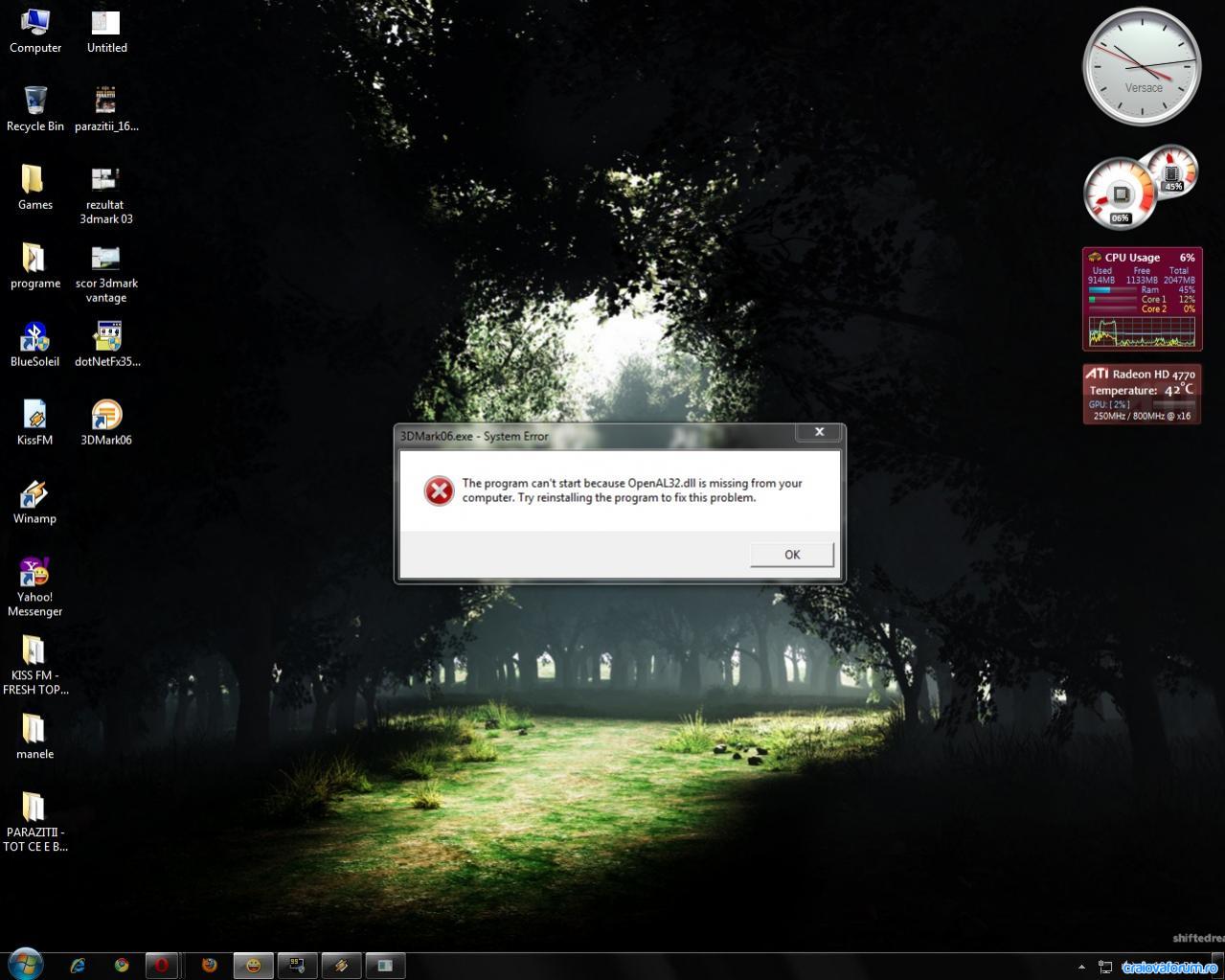The height and width of the screenshot is (980, 1225).
Task: Switch to Winamp taskbar button
Action: [341, 966]
